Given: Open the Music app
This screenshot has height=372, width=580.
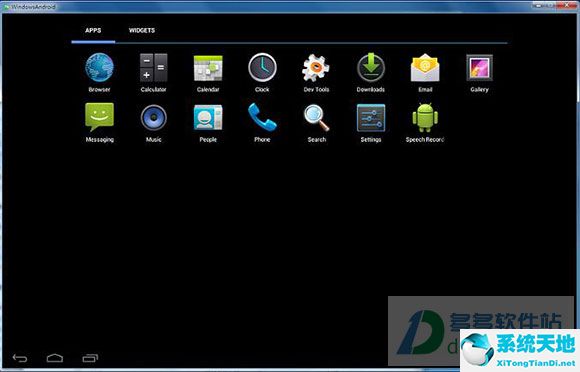Looking at the screenshot, I should click(x=154, y=122).
